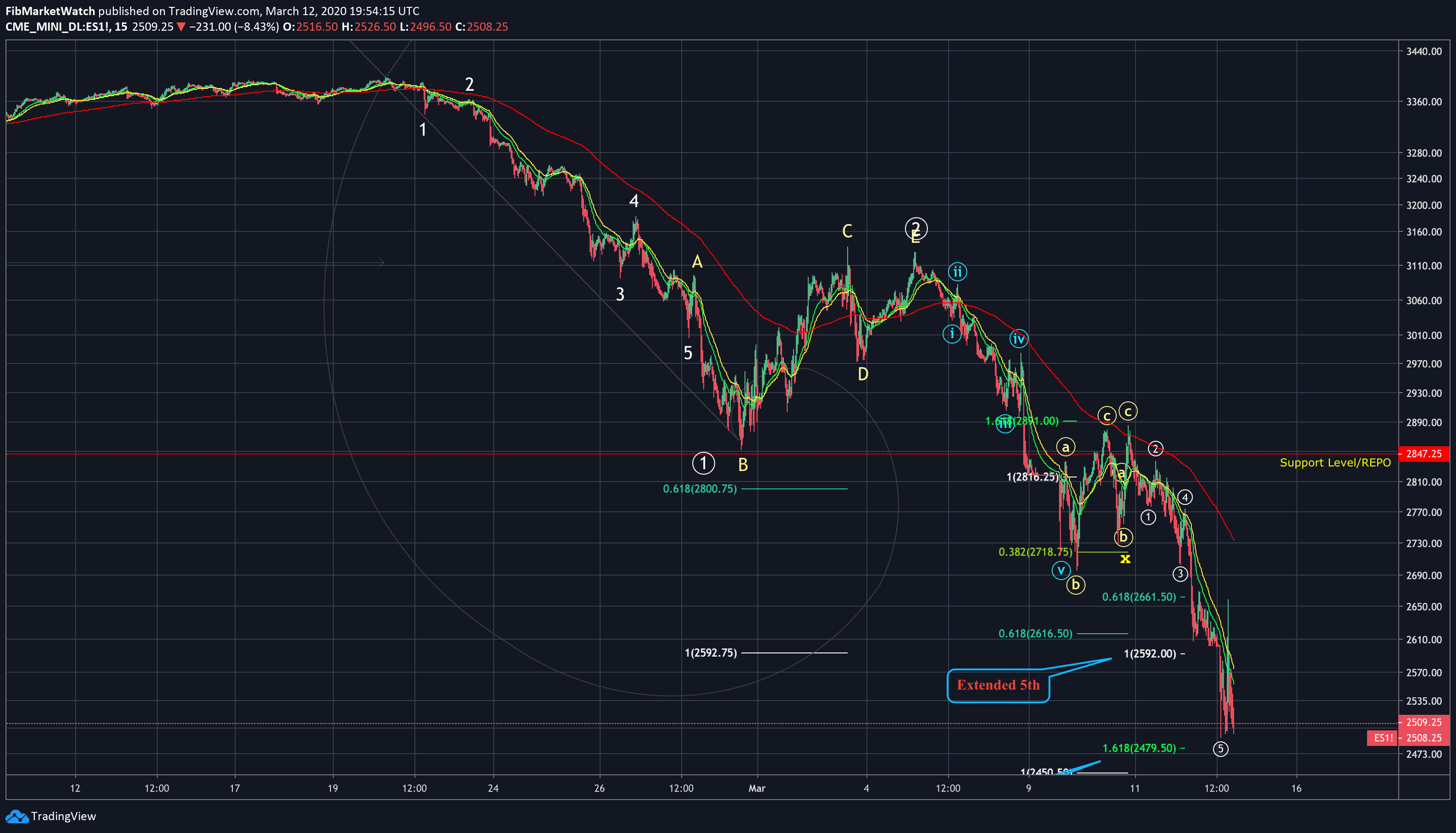Image resolution: width=1456 pixels, height=833 pixels.
Task: Click the 3440.00 price axis label
Action: (x=1424, y=51)
